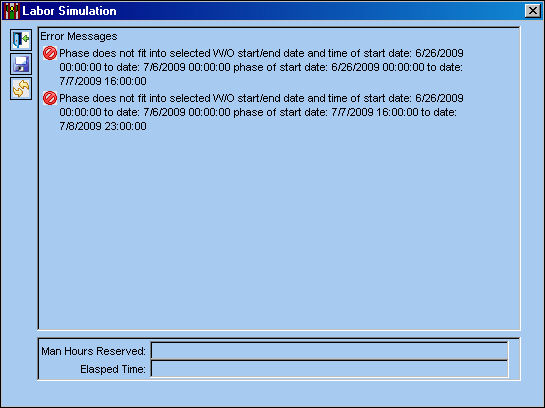Click the save floppy disk icon
Image resolution: width=545 pixels, height=408 pixels.
point(21,64)
